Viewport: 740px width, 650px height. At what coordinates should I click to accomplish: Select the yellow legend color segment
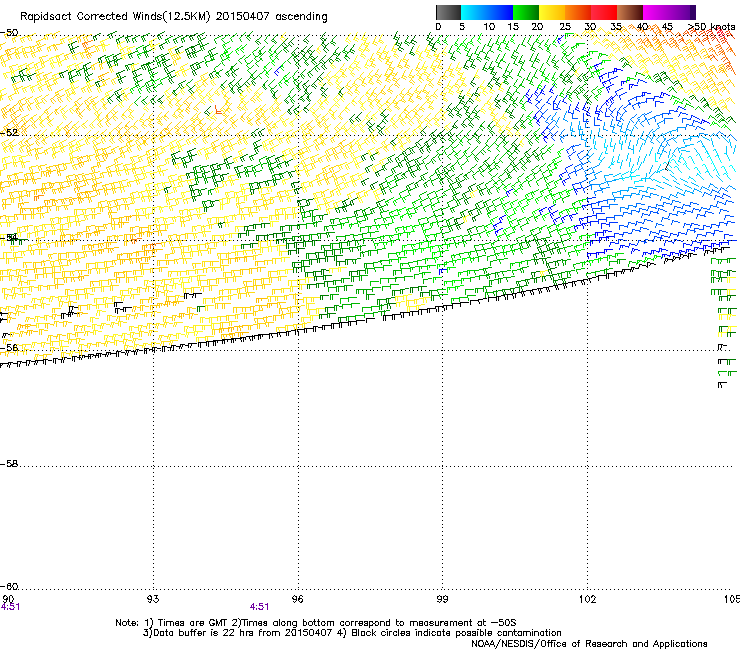pyautogui.click(x=552, y=12)
